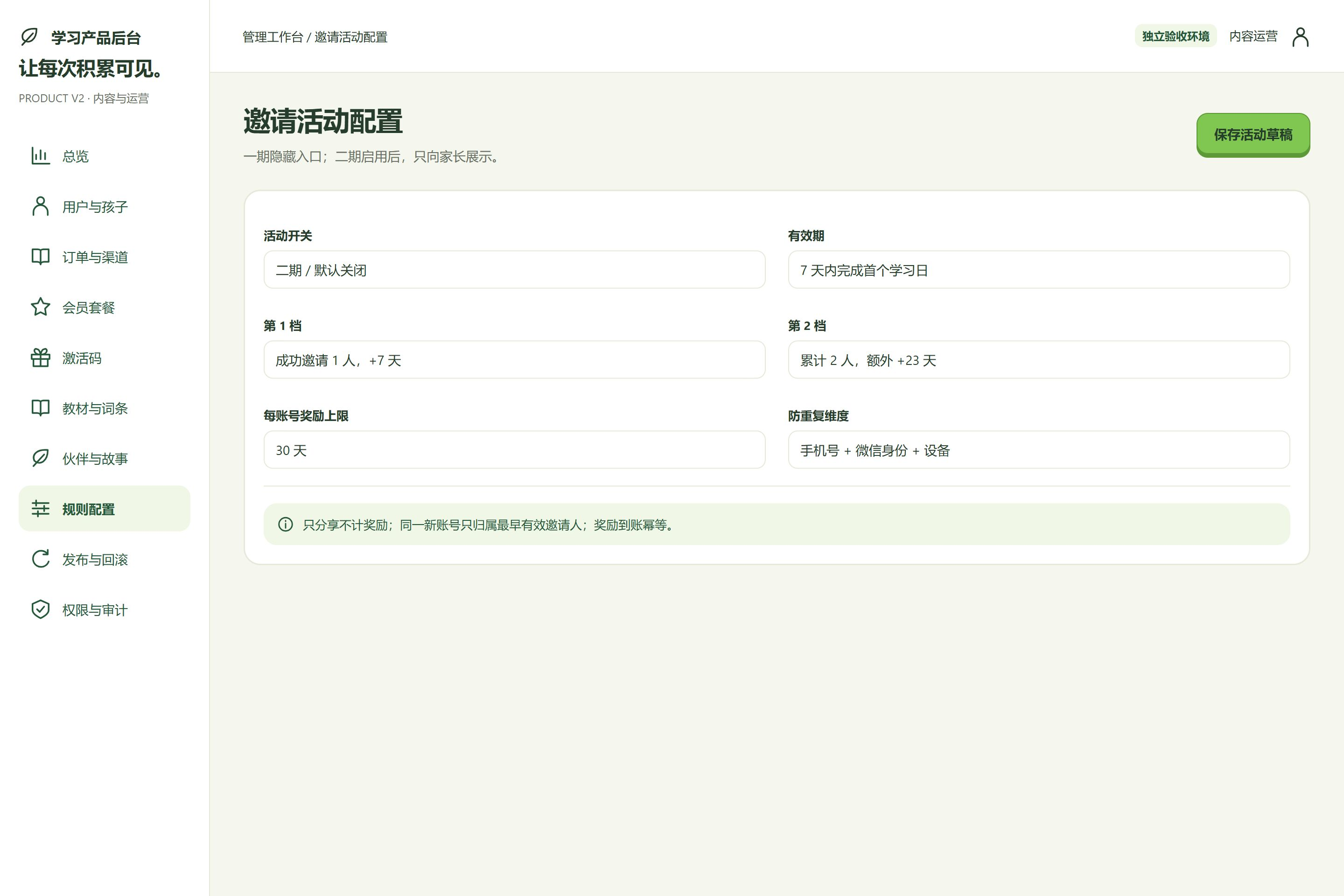Viewport: 1344px width, 896px height.
Task: Select 伙伴与故事 menu entry
Action: (105, 458)
